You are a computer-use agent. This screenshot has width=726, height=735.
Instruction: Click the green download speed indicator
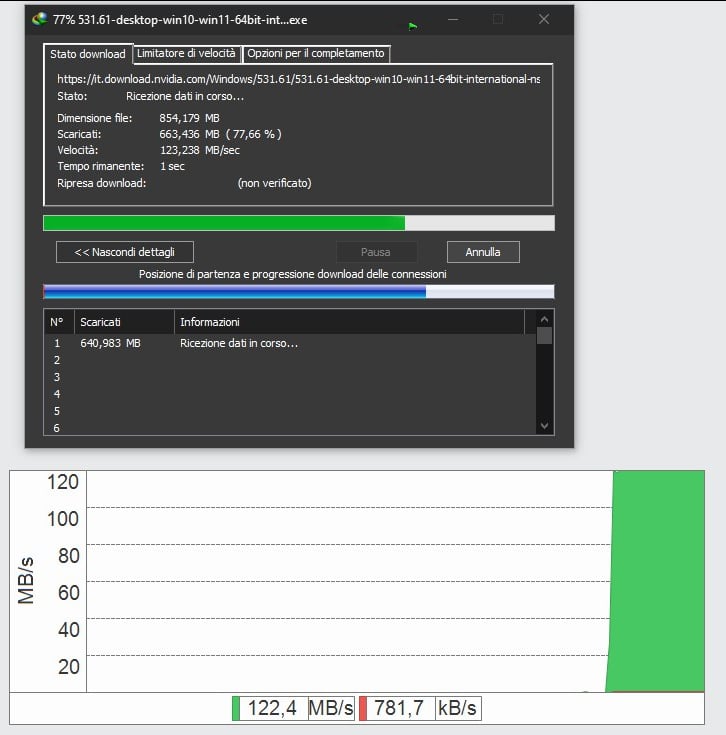(x=236, y=708)
